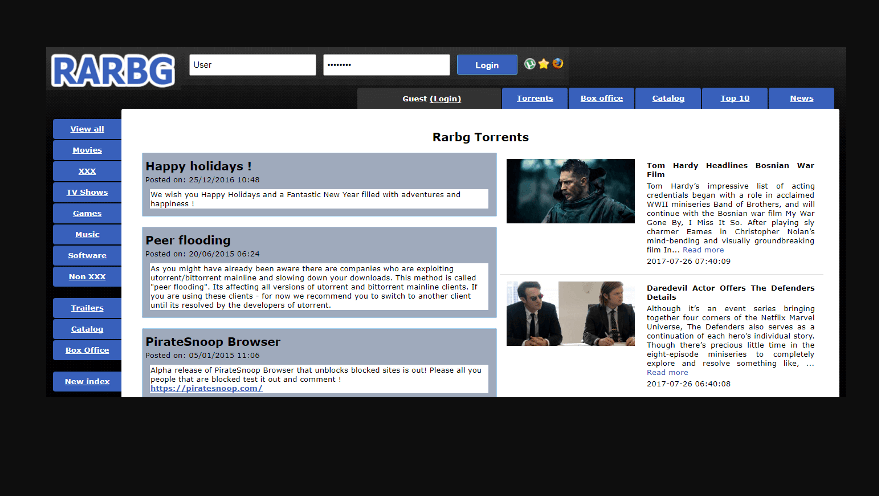Open the Guest (Login) link
Screen dimensions: 879x496
(432, 99)
